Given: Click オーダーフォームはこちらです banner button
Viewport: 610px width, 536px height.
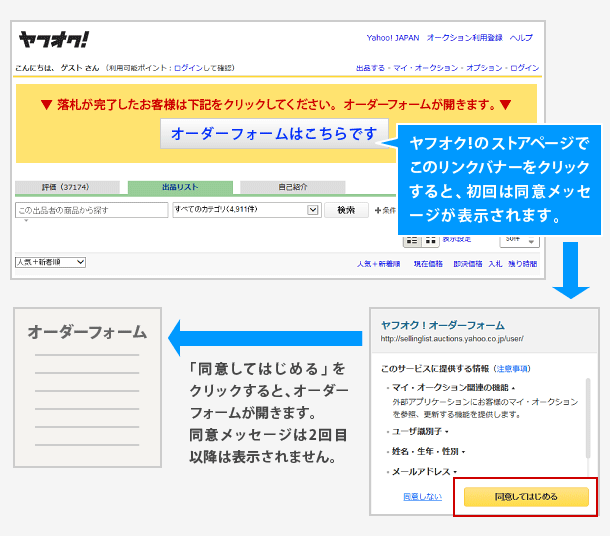Looking at the screenshot, I should pyautogui.click(x=274, y=134).
